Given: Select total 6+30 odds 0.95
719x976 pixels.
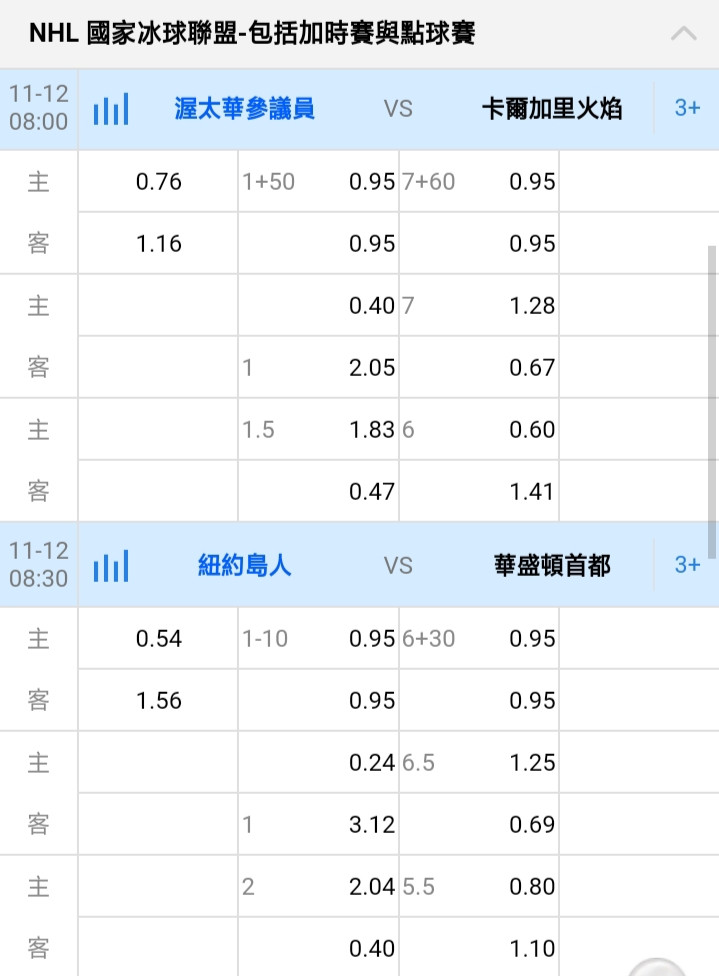Looking at the screenshot, I should pos(479,639).
